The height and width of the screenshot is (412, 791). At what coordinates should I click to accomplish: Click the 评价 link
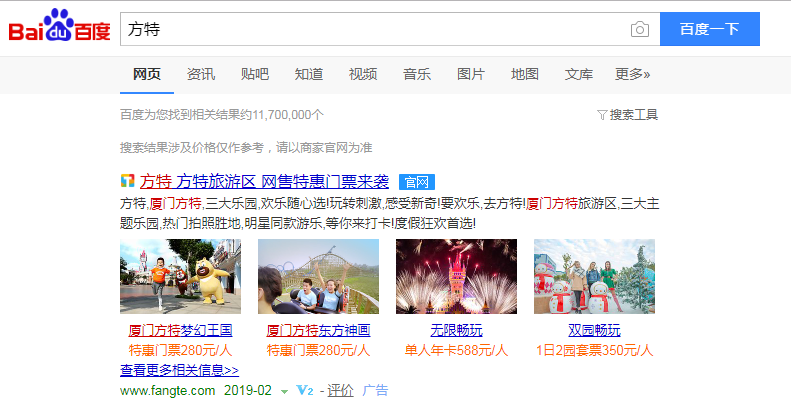tap(340, 390)
